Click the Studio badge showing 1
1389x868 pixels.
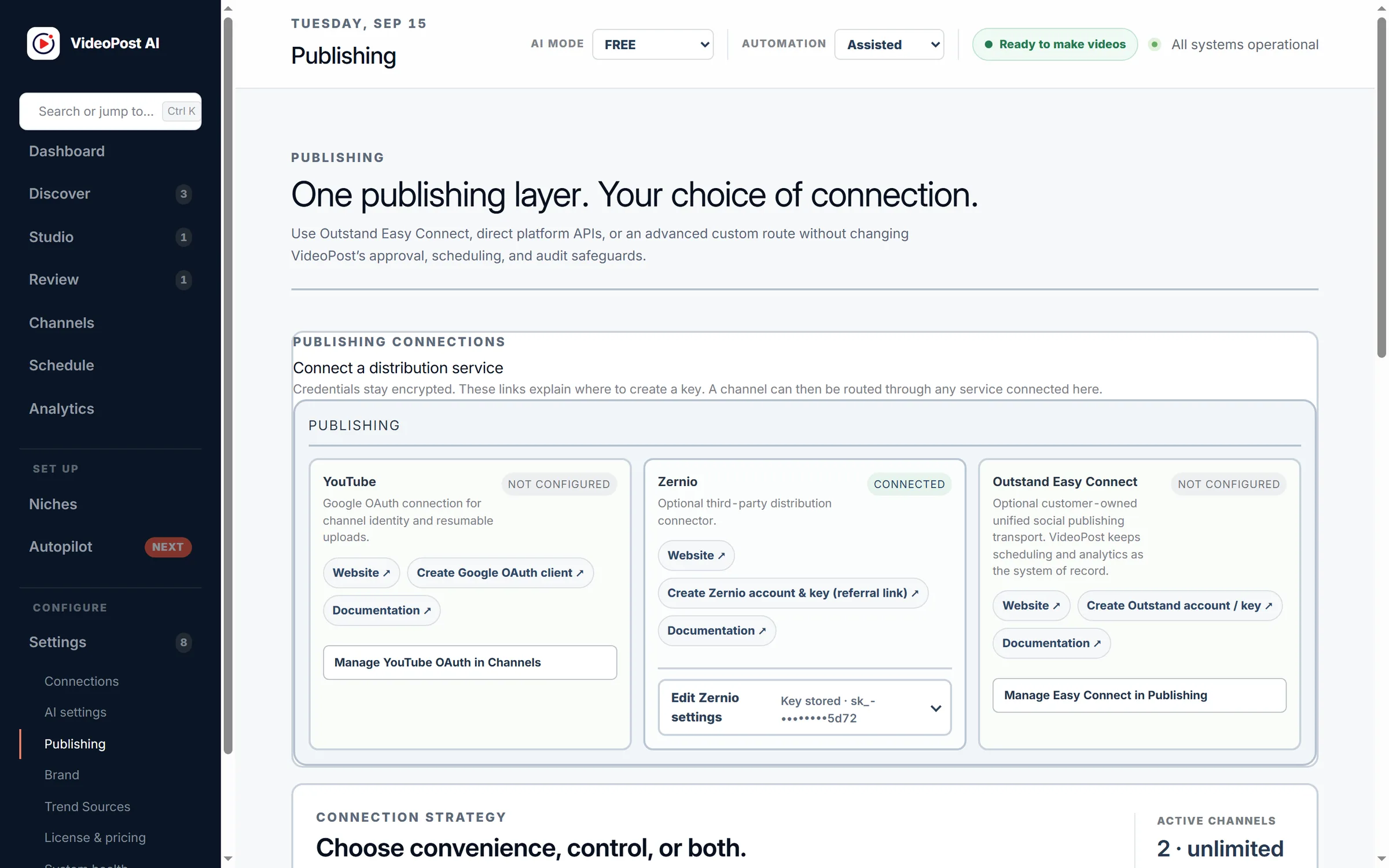point(183,237)
